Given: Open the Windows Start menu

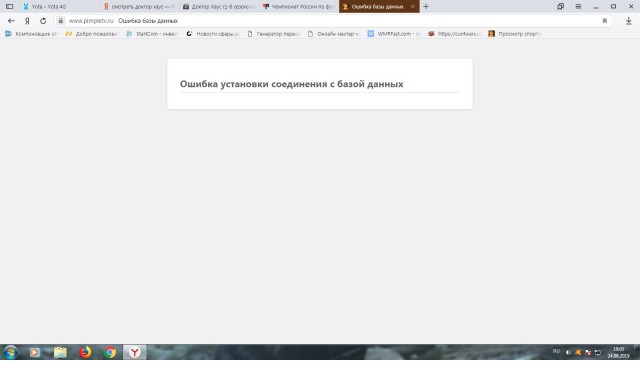Looking at the screenshot, I should (10, 352).
